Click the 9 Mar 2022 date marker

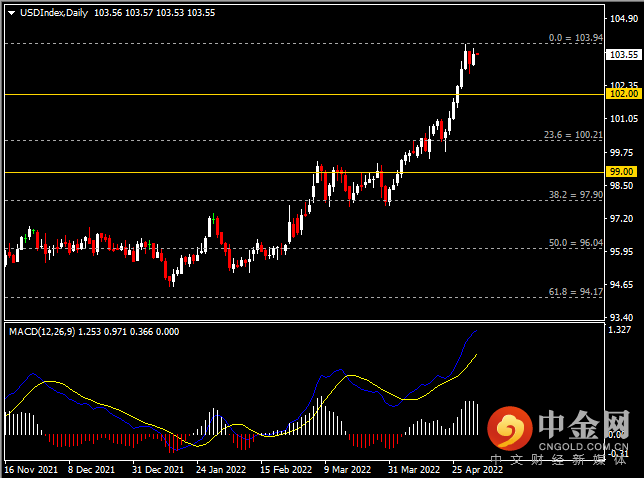[347, 469]
